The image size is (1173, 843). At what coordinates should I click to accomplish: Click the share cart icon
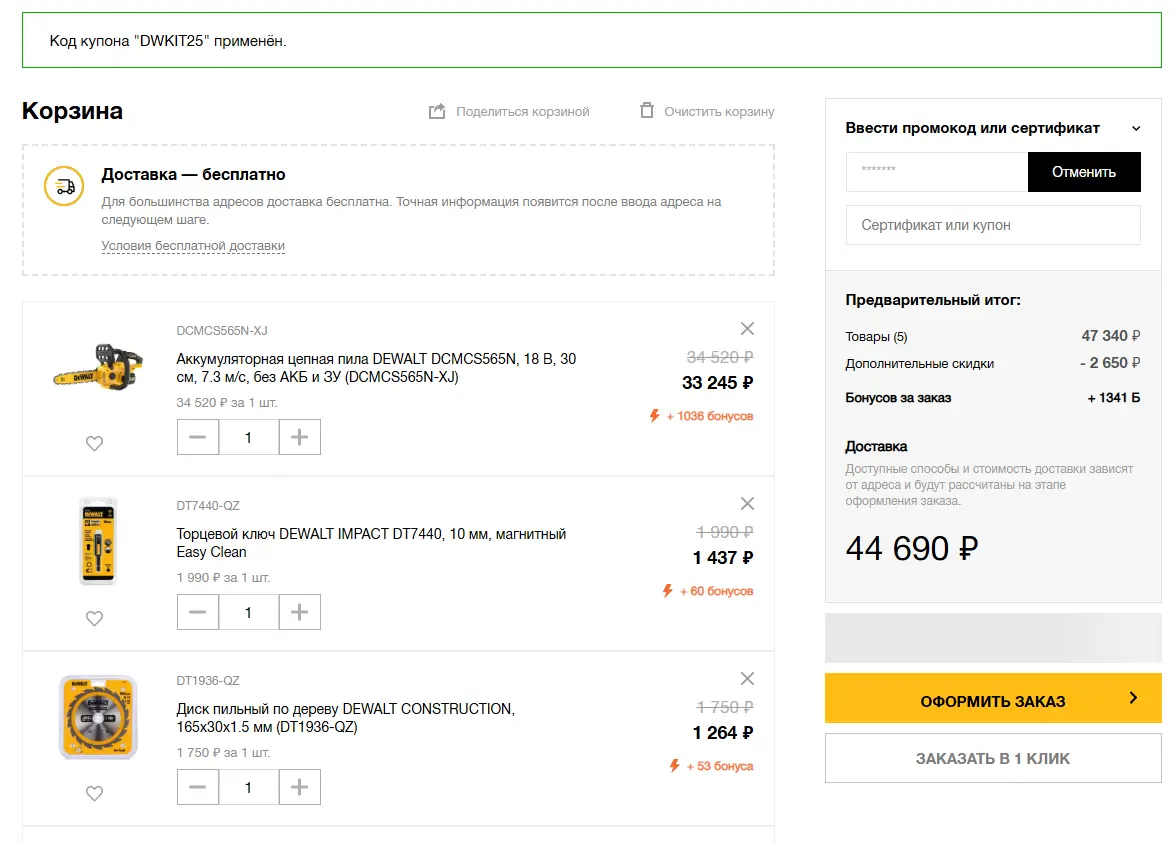click(437, 111)
